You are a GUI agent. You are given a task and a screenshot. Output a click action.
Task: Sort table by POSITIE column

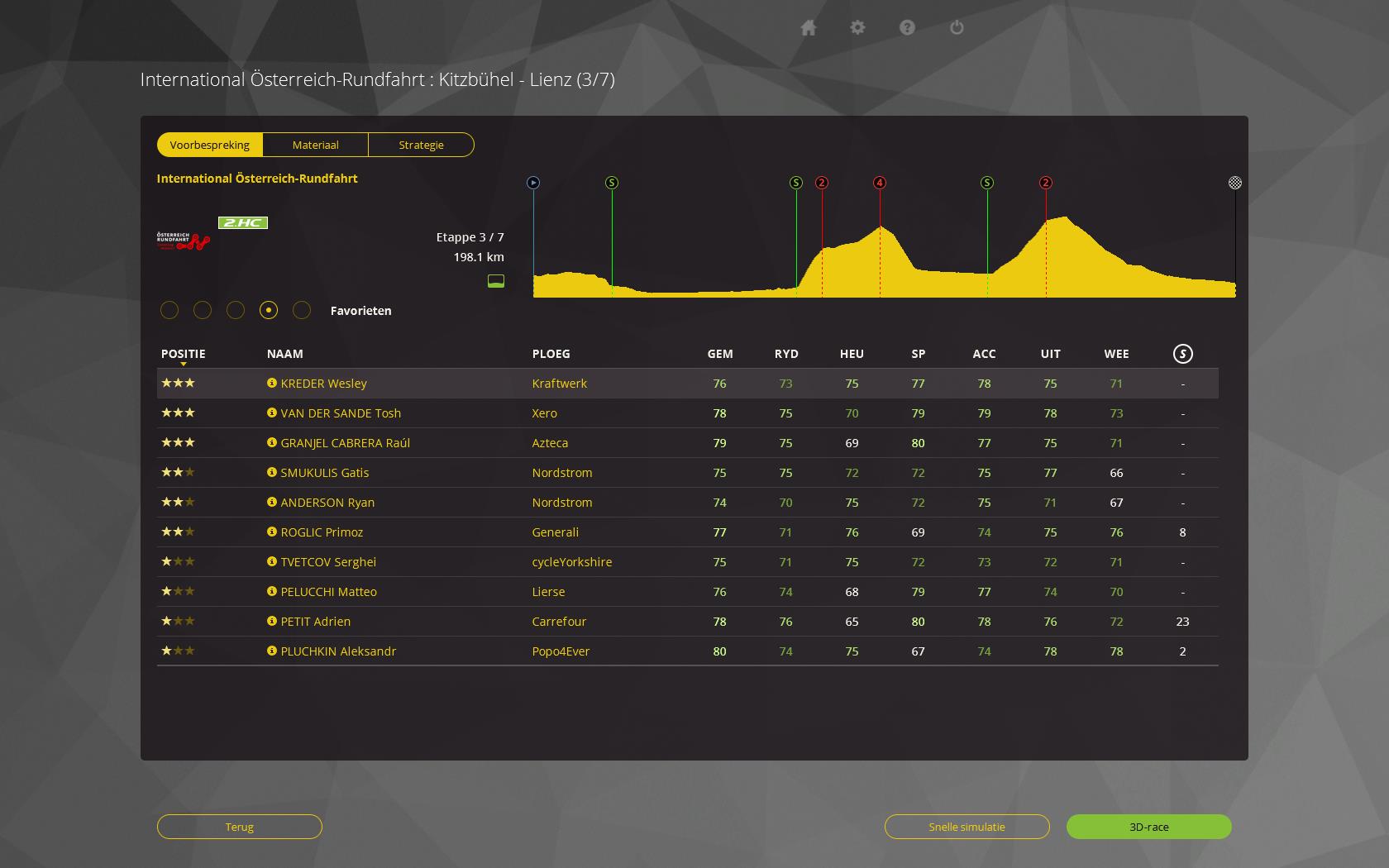point(183,354)
